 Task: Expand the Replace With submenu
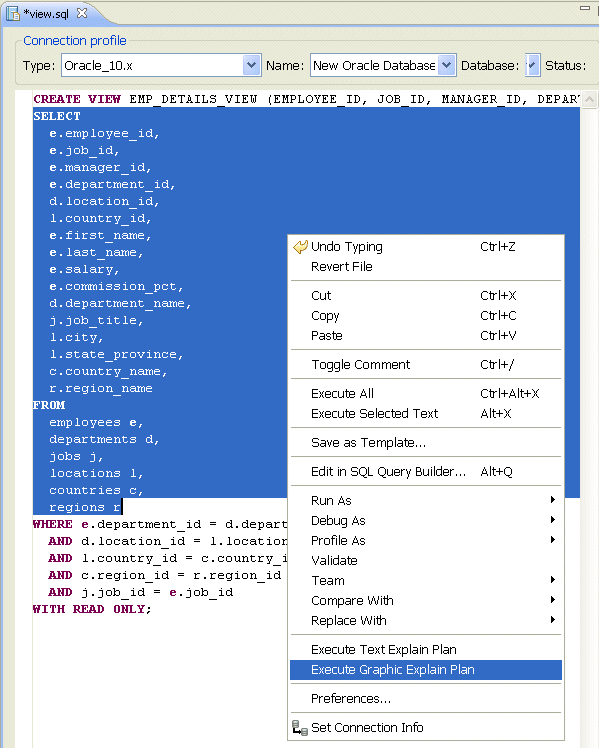point(553,620)
